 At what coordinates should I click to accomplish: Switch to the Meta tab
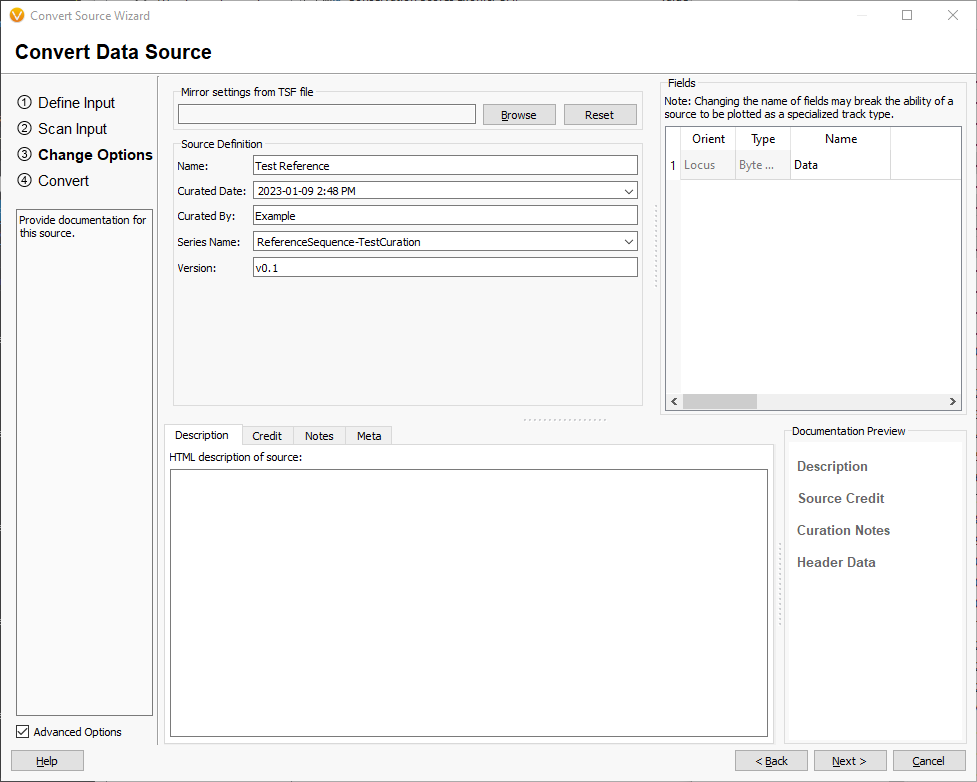(x=368, y=435)
